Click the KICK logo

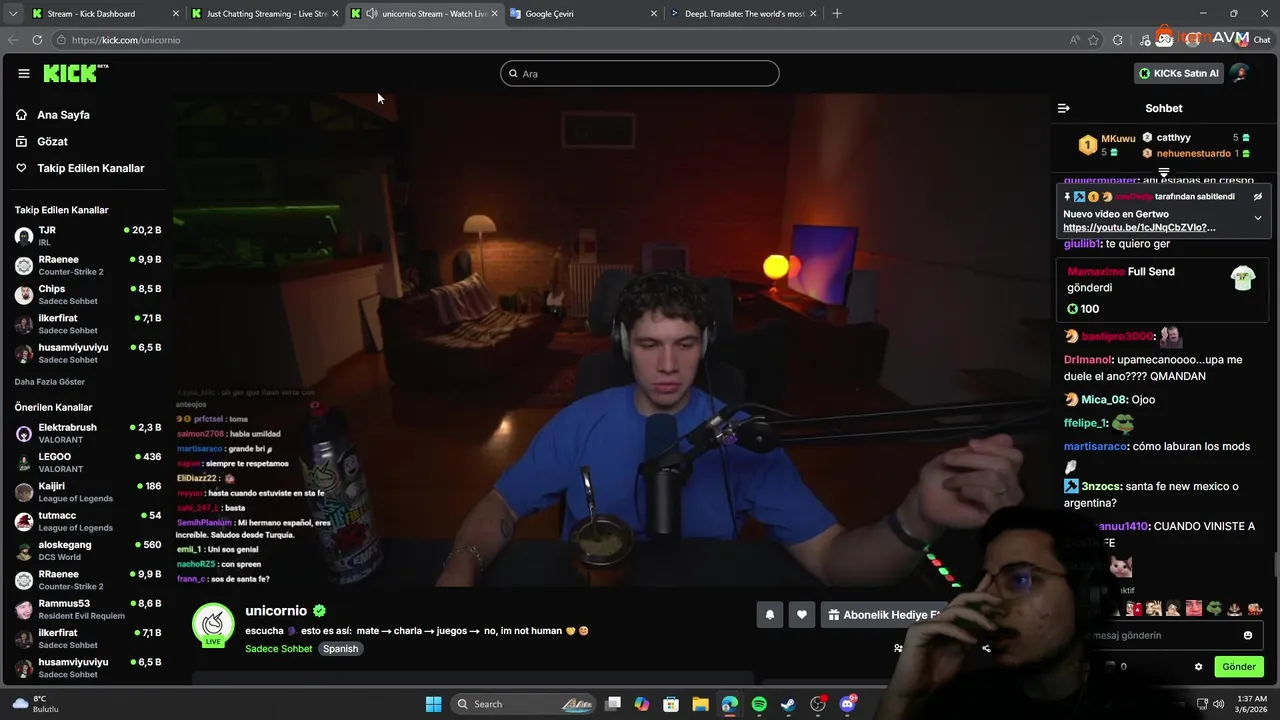[x=75, y=73]
